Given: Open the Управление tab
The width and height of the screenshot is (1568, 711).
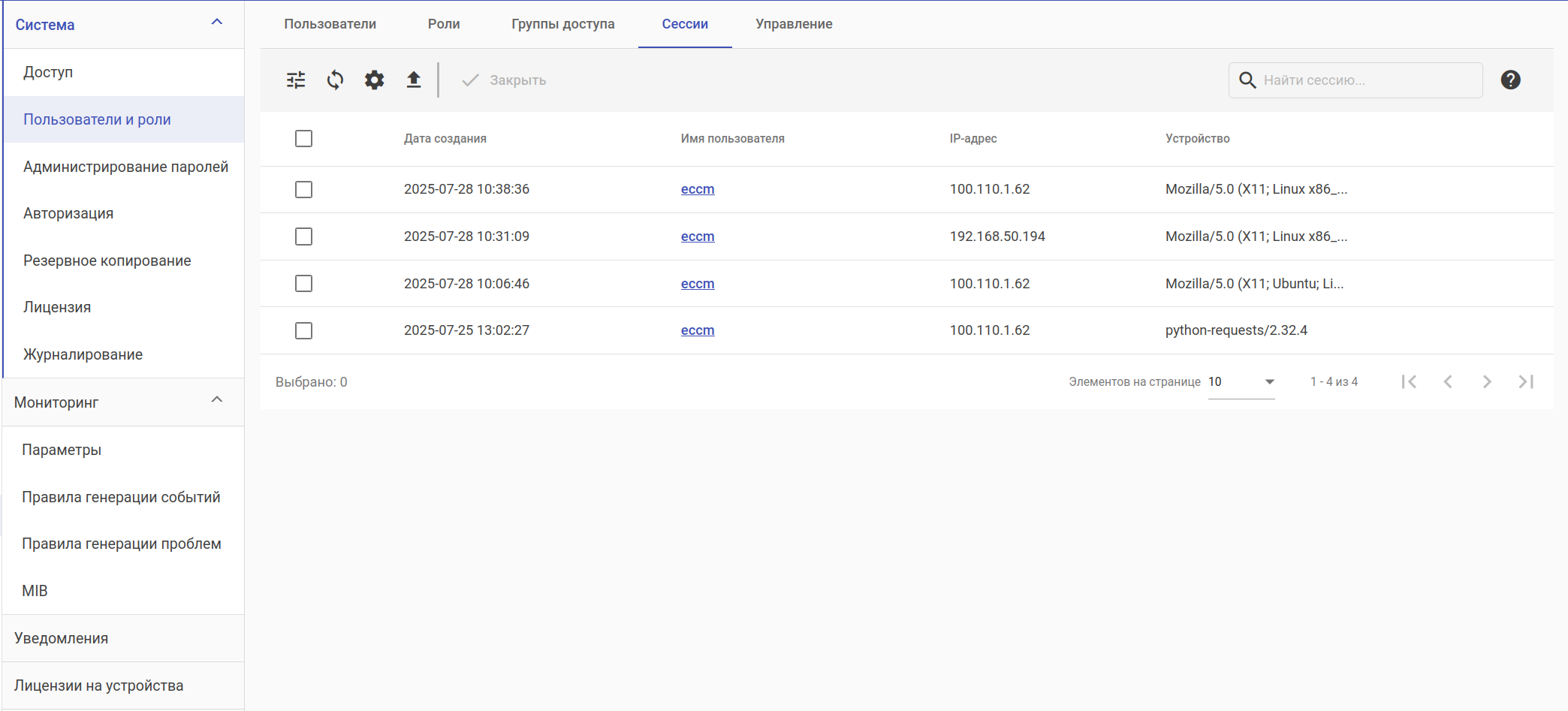Looking at the screenshot, I should click(x=794, y=24).
